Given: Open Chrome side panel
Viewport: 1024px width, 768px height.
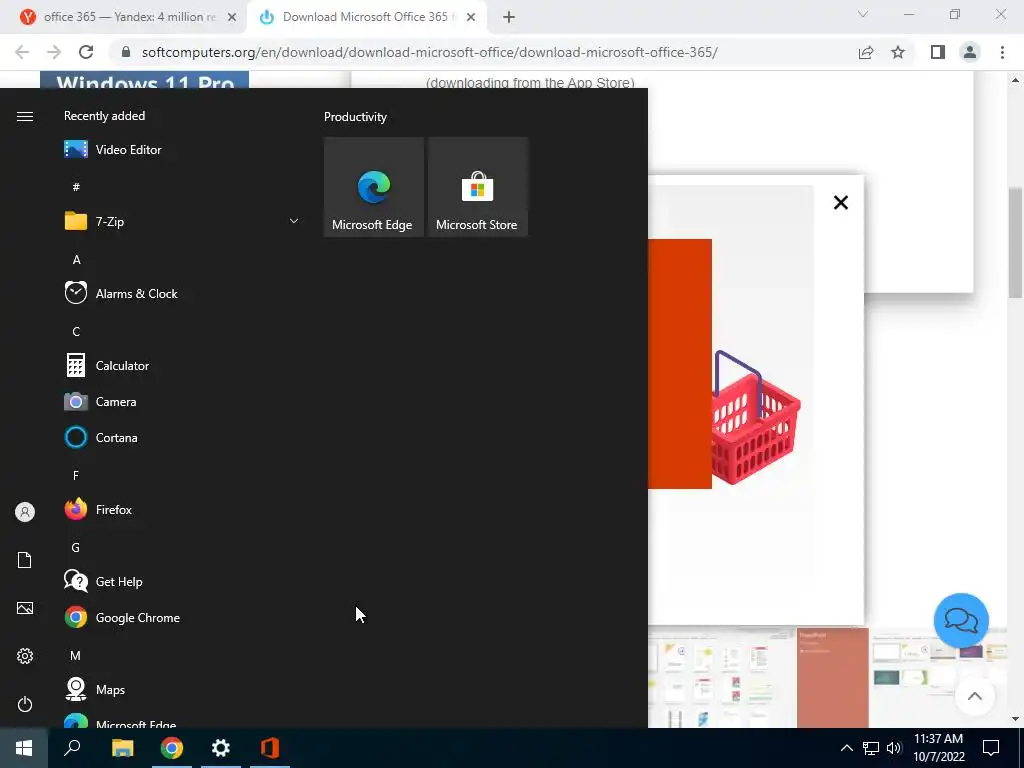Looking at the screenshot, I should [x=938, y=52].
